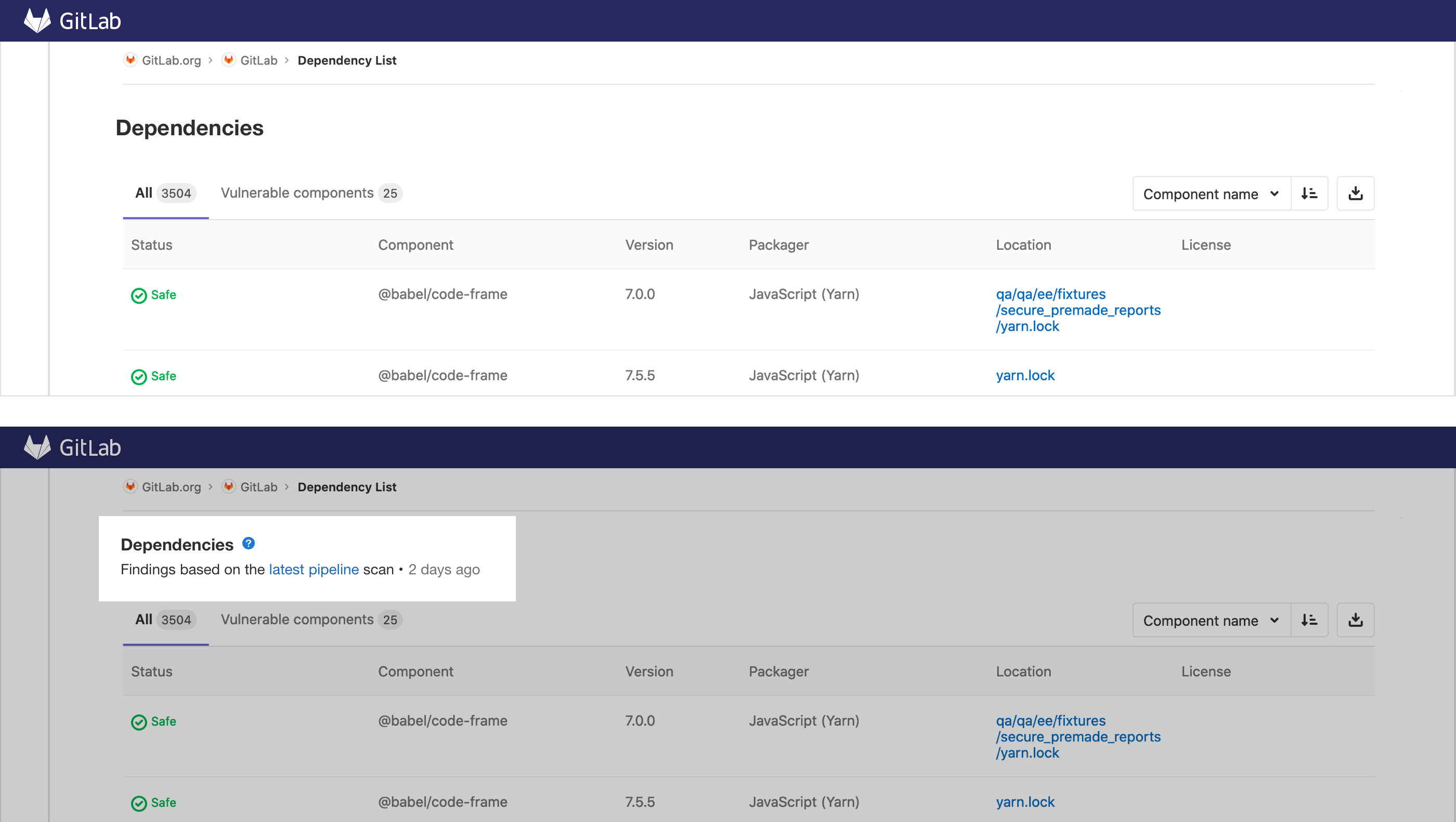Click the Status column header in upper mockup
The height and width of the screenshot is (822, 1456).
[x=151, y=245]
